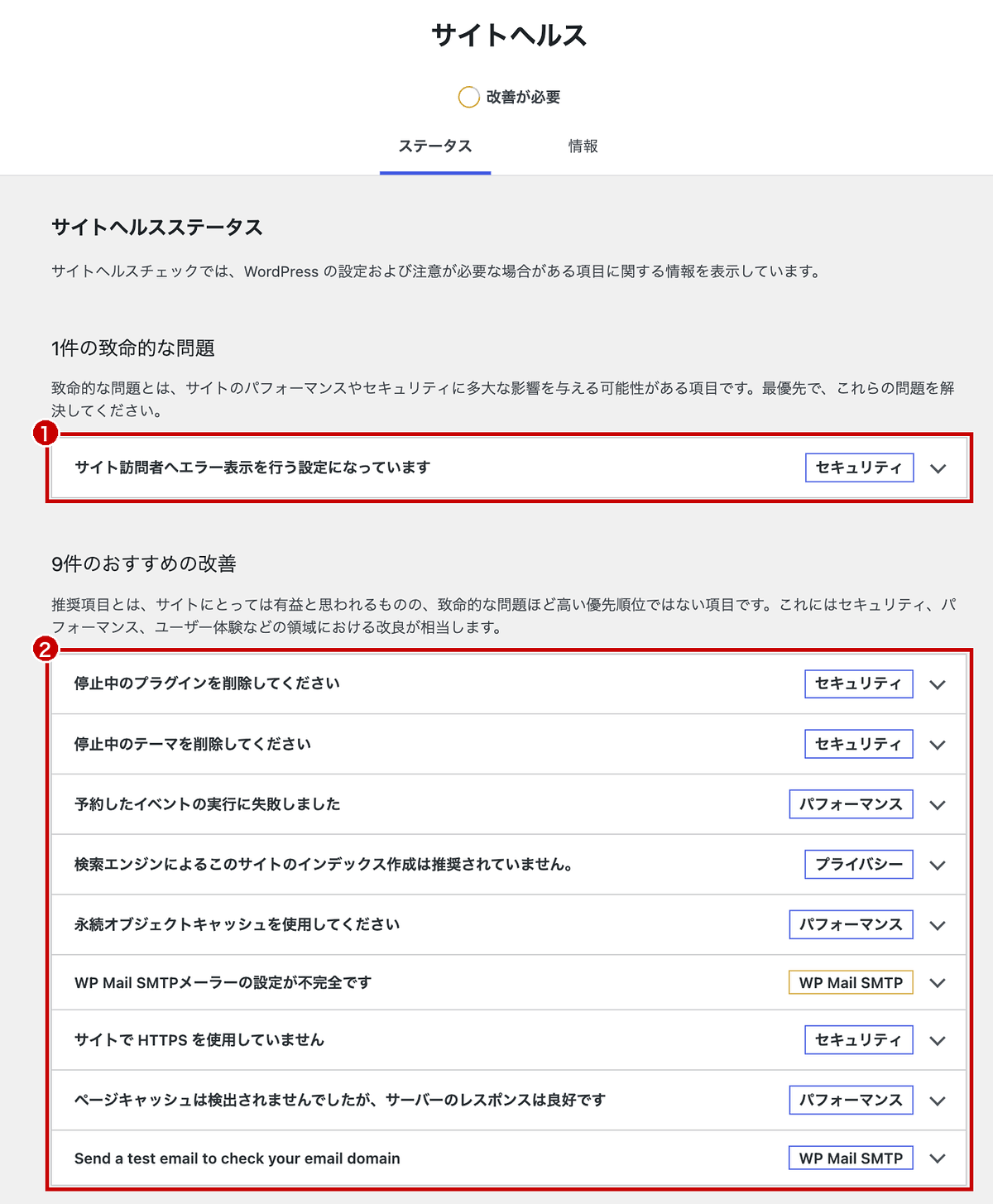
Task: Open サイトで HTTPS を使用していません heading
Action: (x=199, y=1040)
